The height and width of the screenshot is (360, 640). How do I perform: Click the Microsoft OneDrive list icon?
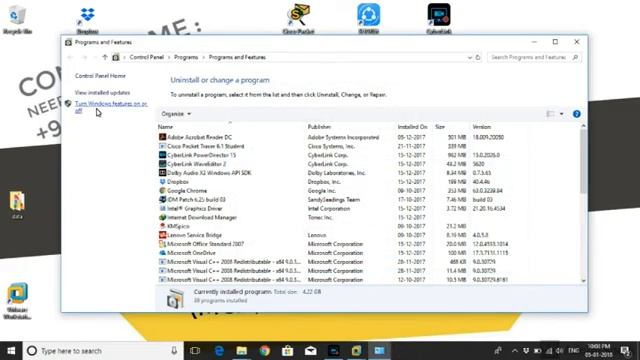[162, 253]
